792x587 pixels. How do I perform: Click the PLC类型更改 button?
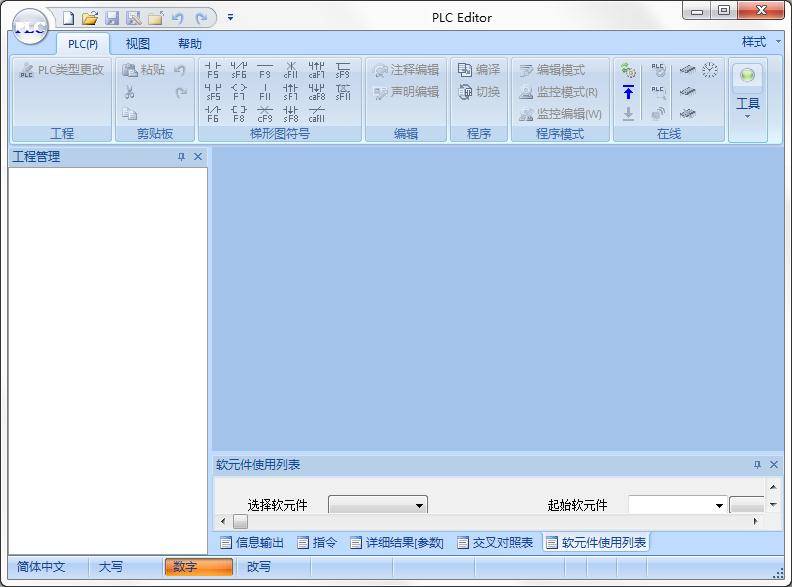coord(62,70)
